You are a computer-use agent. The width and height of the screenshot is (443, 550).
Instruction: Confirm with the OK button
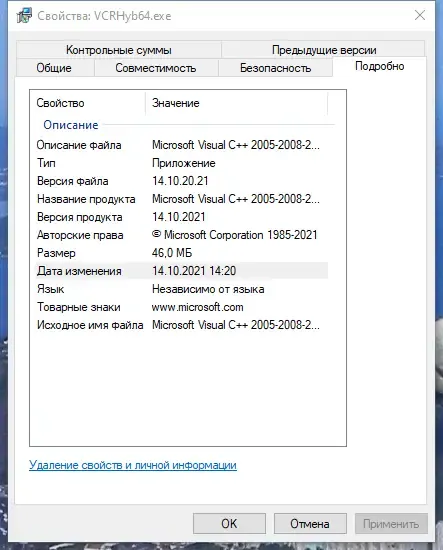pyautogui.click(x=229, y=524)
